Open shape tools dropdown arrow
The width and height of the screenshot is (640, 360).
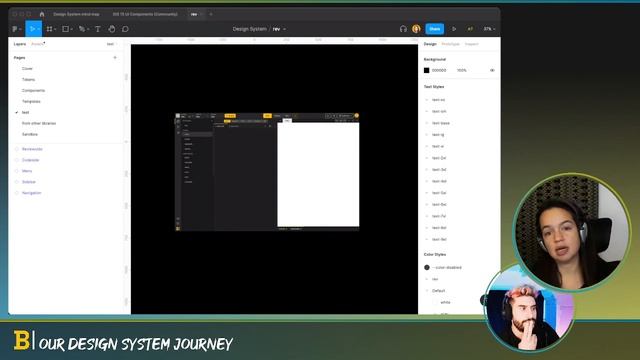point(71,29)
